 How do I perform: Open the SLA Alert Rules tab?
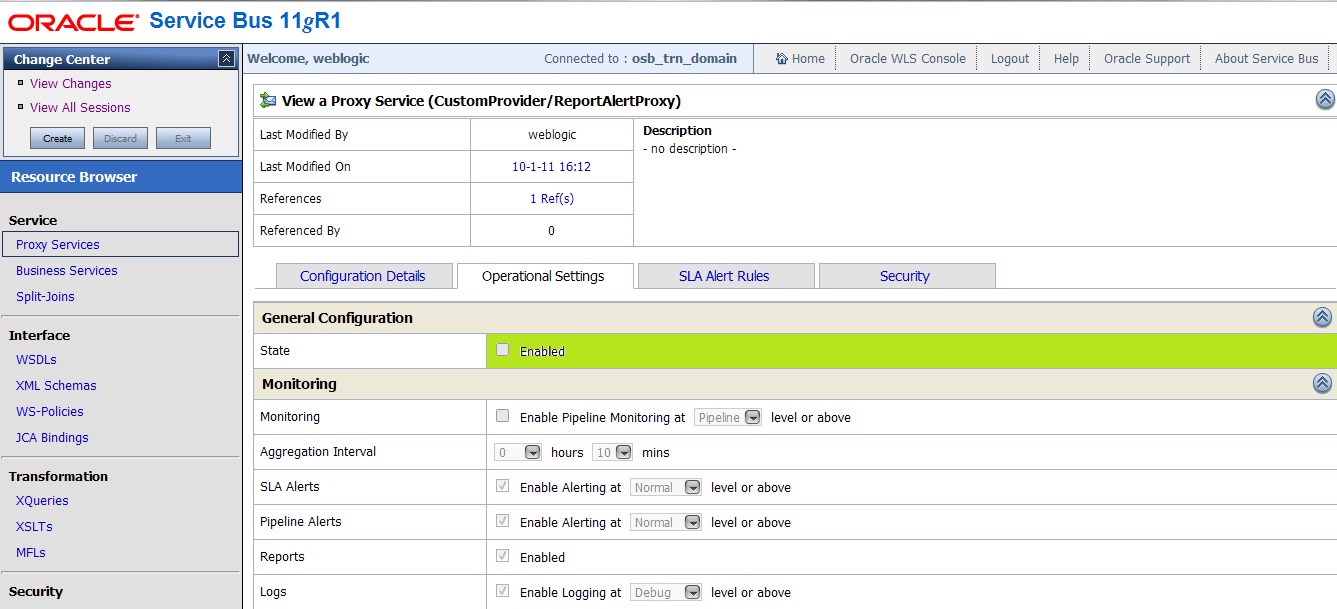[x=724, y=276]
